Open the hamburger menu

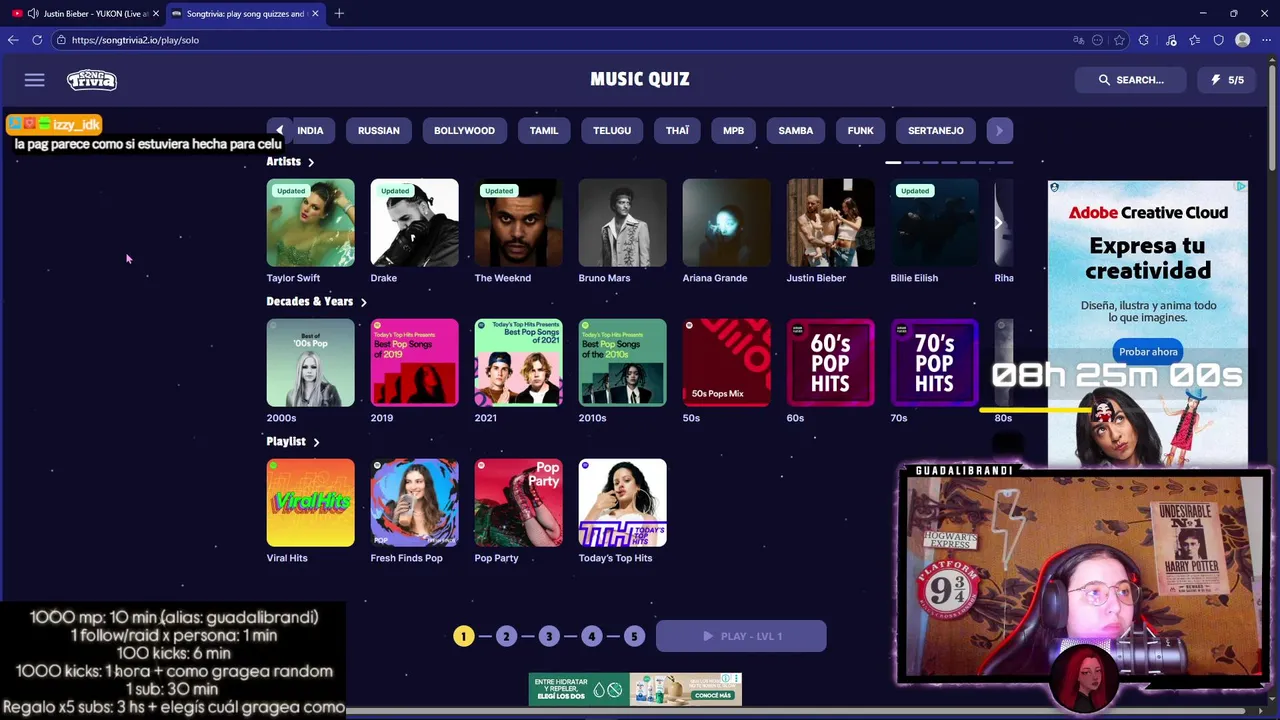35,80
